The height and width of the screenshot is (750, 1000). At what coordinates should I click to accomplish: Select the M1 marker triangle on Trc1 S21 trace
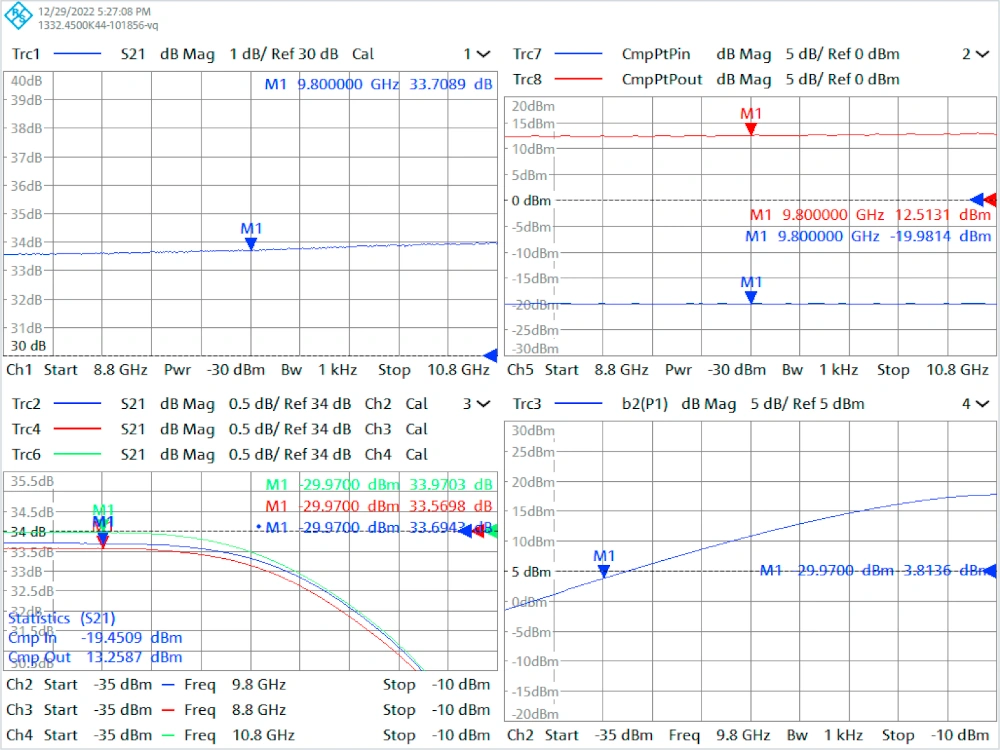point(251,244)
